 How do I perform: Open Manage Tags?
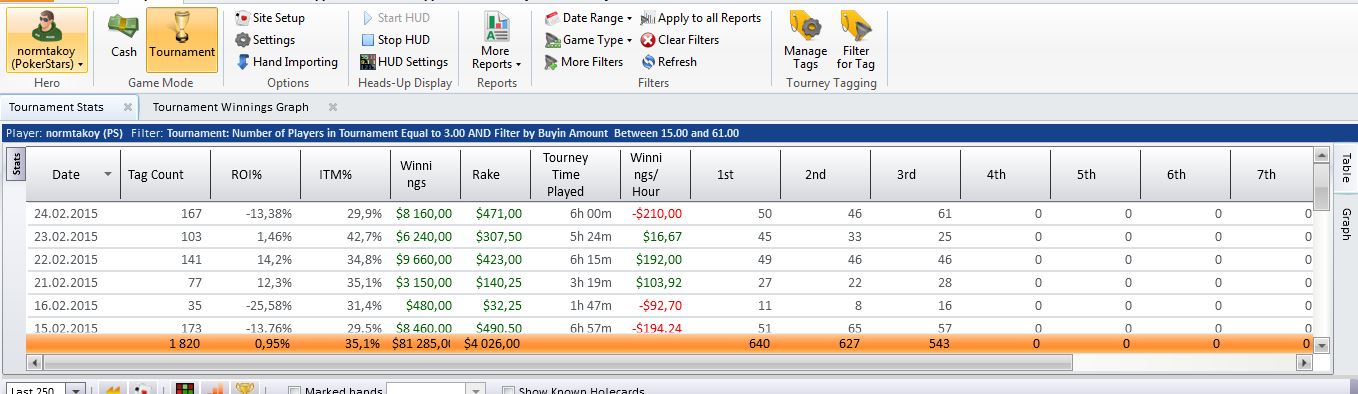[805, 40]
